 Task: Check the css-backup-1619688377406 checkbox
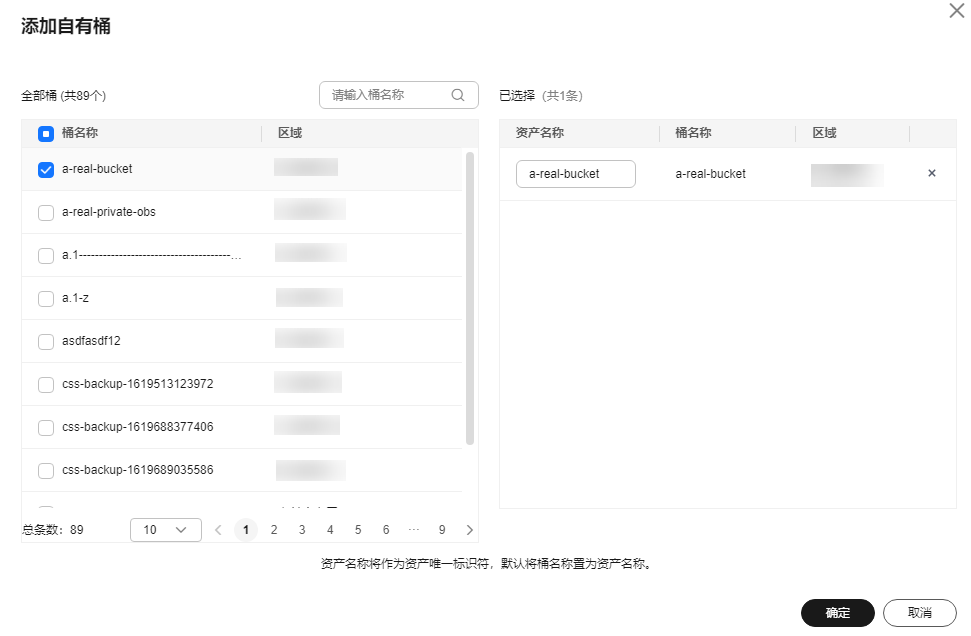click(46, 428)
